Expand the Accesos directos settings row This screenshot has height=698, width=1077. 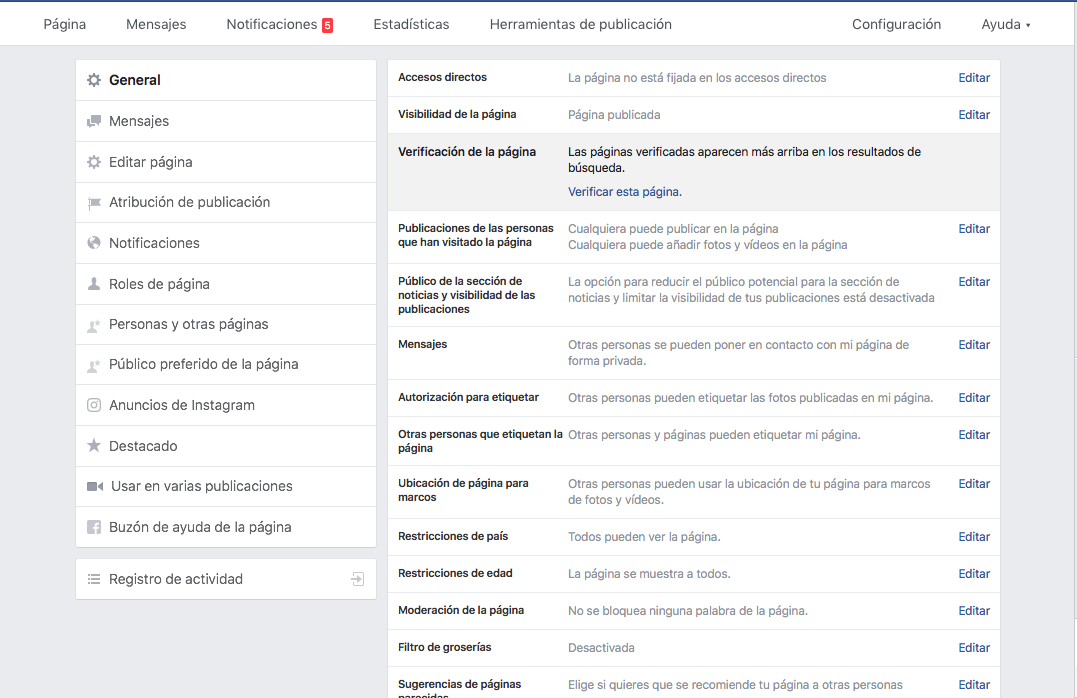pos(973,78)
